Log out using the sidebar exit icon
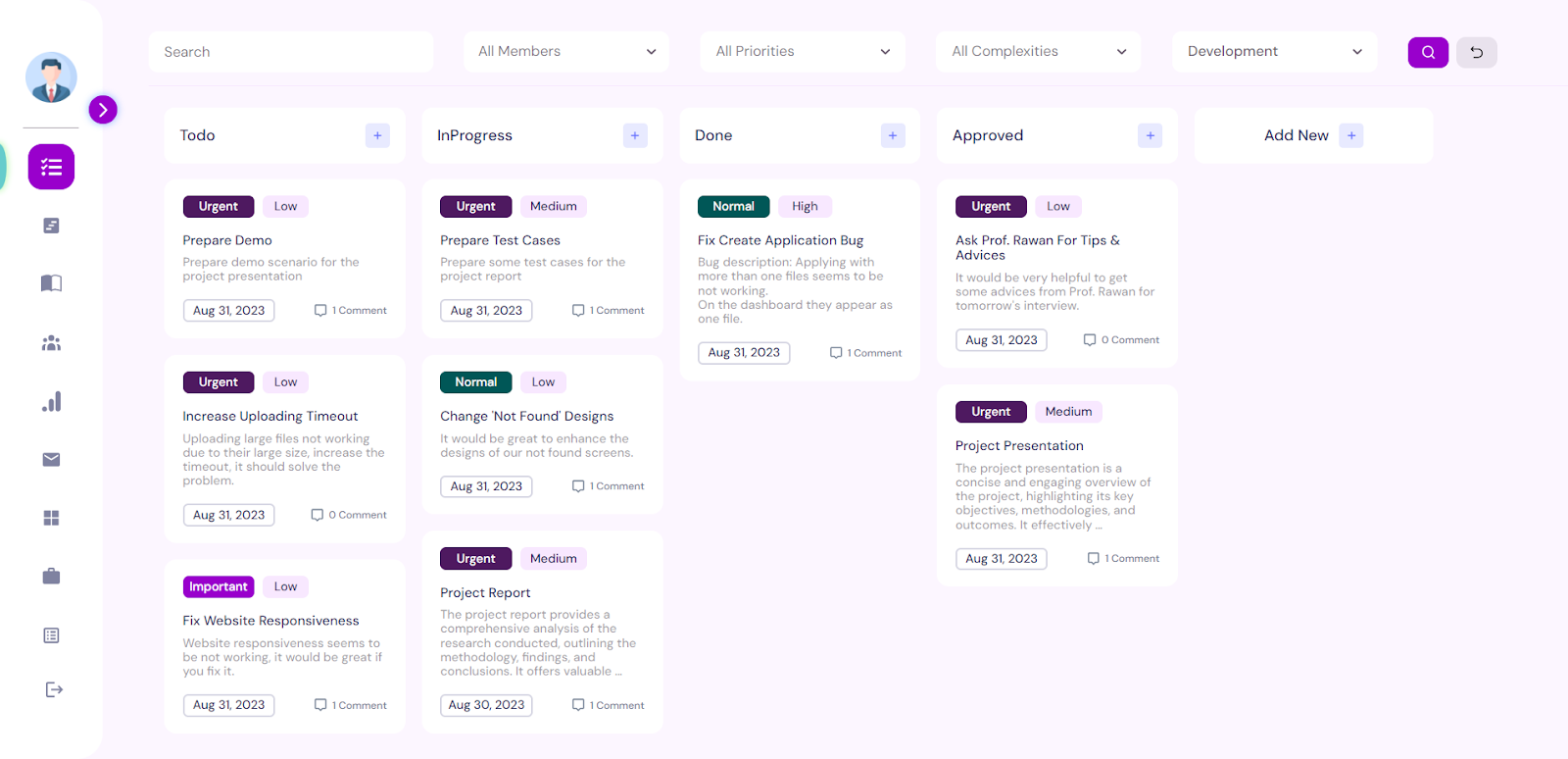 coord(50,689)
